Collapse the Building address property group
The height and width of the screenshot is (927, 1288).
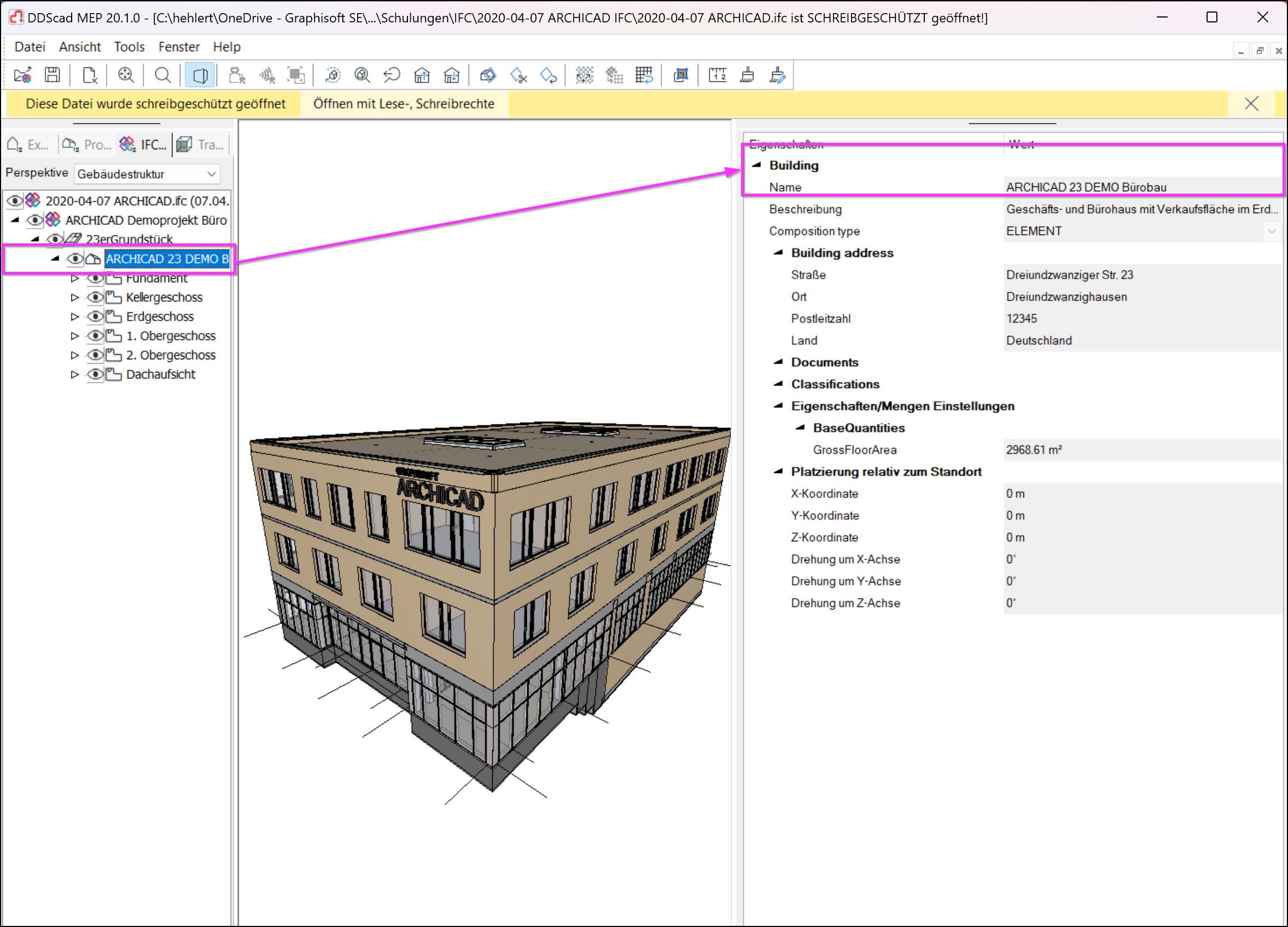click(778, 252)
